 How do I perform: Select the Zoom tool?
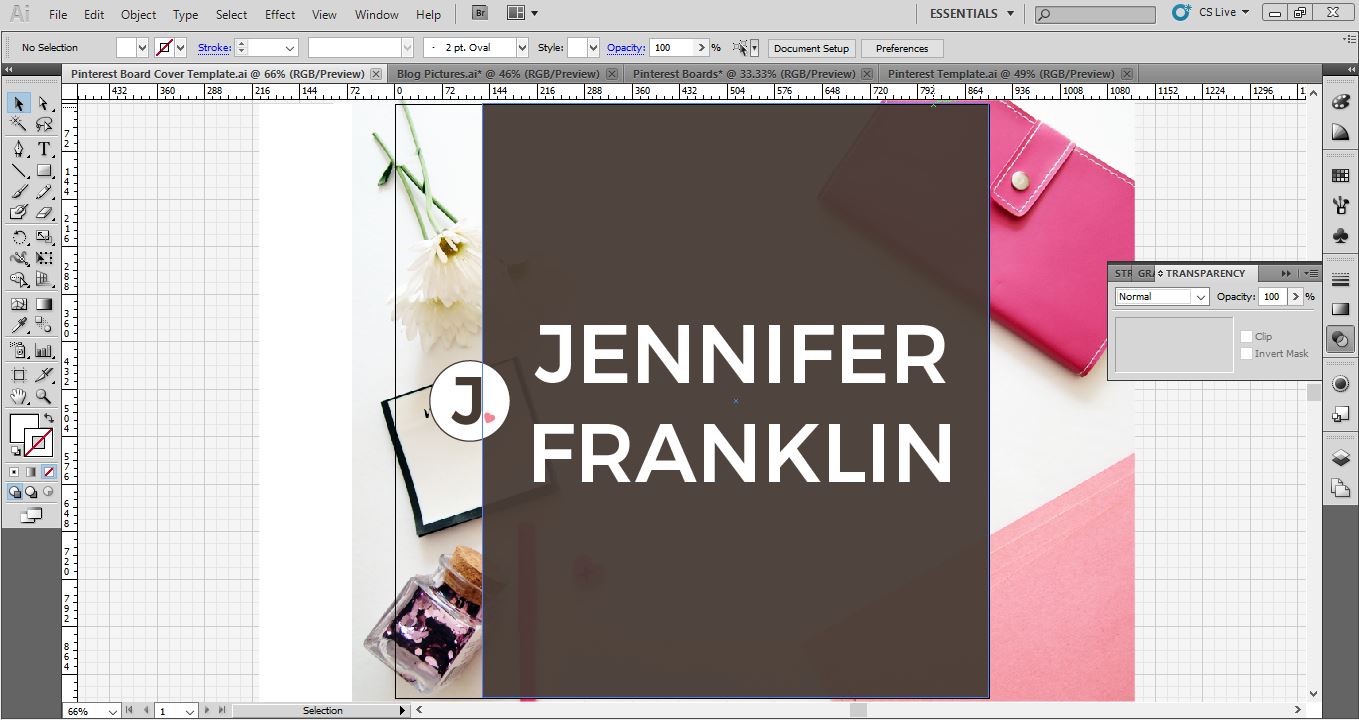(x=44, y=396)
